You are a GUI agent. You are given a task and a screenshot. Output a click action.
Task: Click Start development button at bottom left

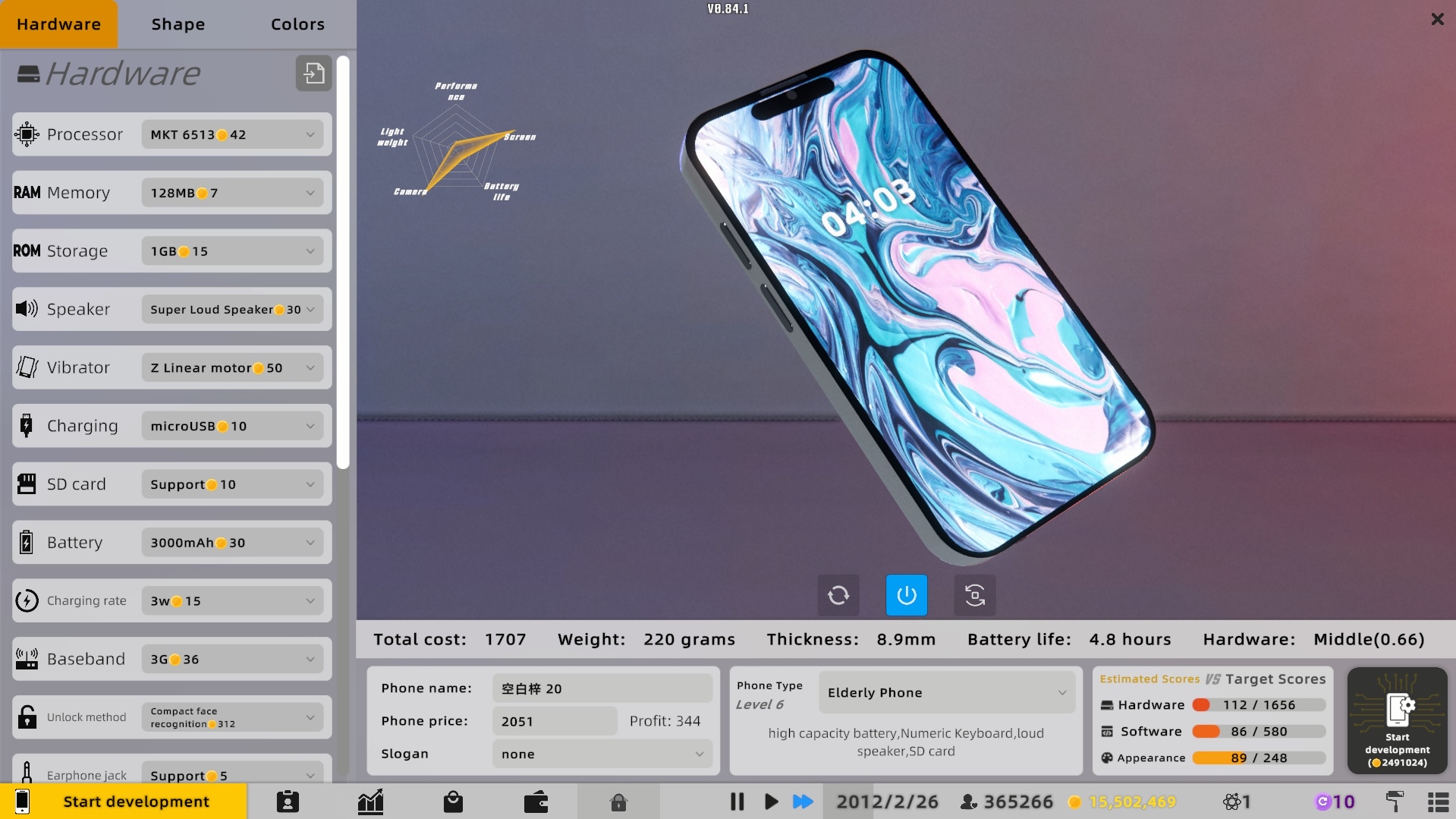pyautogui.click(x=124, y=802)
